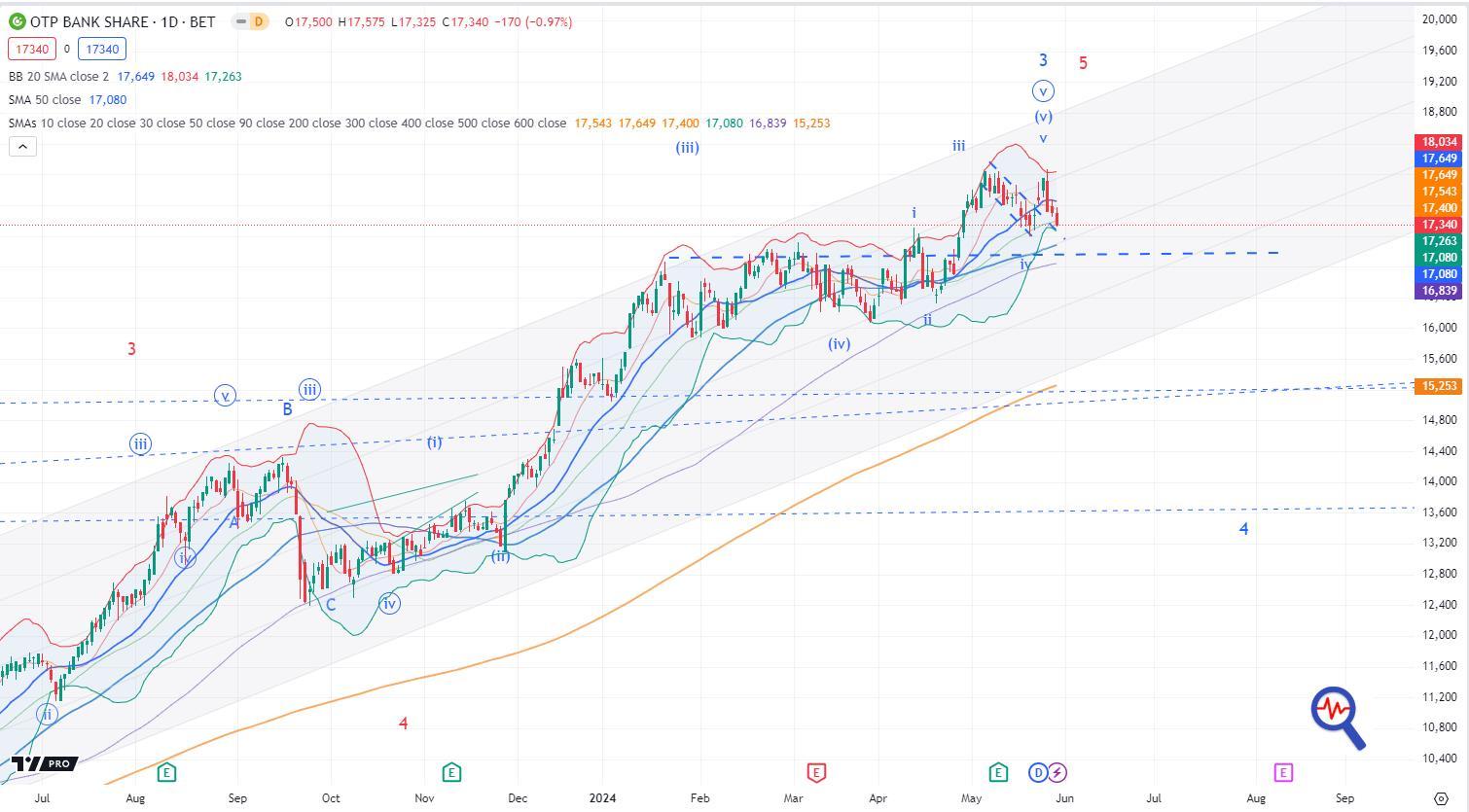This screenshot has width=1469, height=812.
Task: Select the red wave label 4 above Oct
Action: tap(403, 724)
